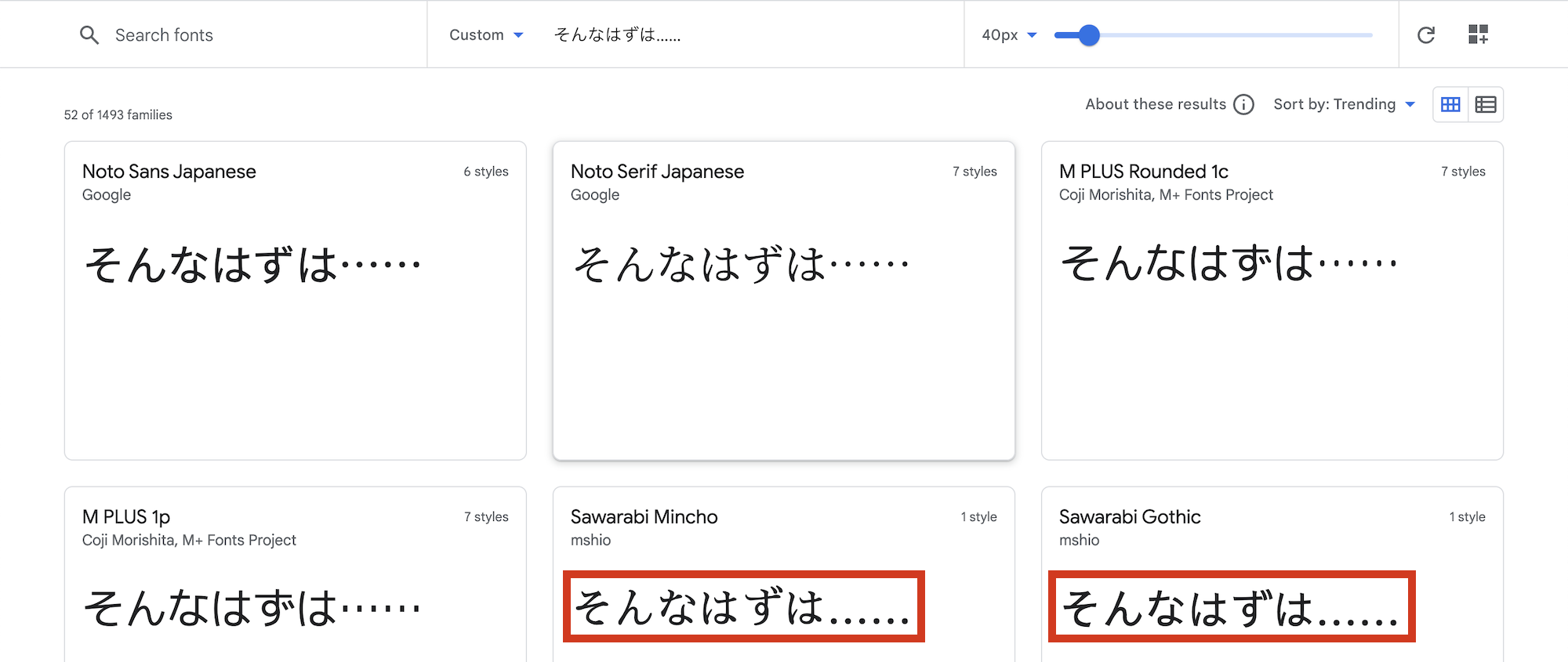Image resolution: width=1568 pixels, height=662 pixels.
Task: Open the Noto Sans Japanese card
Action: [296, 301]
